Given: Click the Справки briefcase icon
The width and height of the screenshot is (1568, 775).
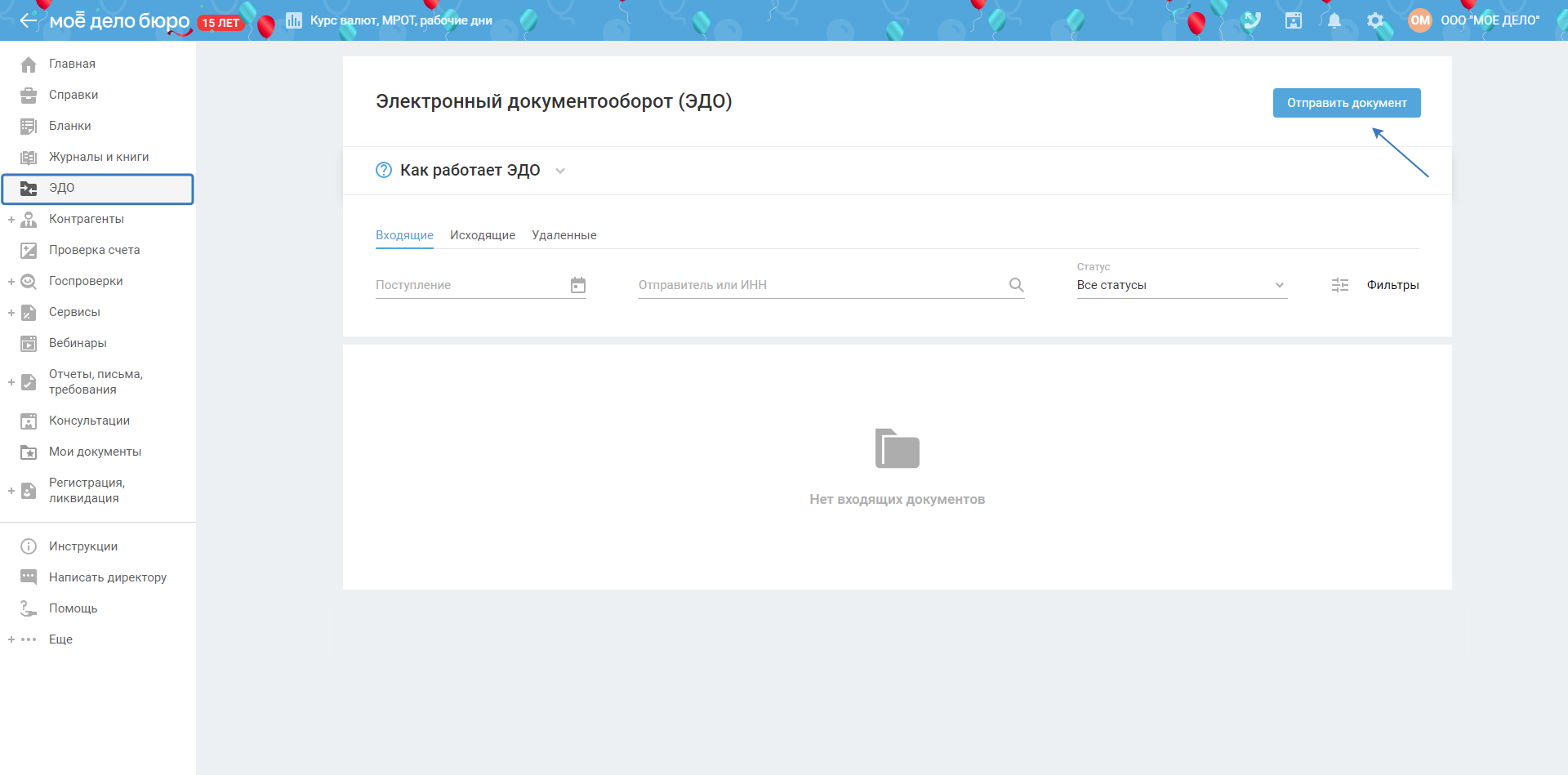Looking at the screenshot, I should coord(29,95).
